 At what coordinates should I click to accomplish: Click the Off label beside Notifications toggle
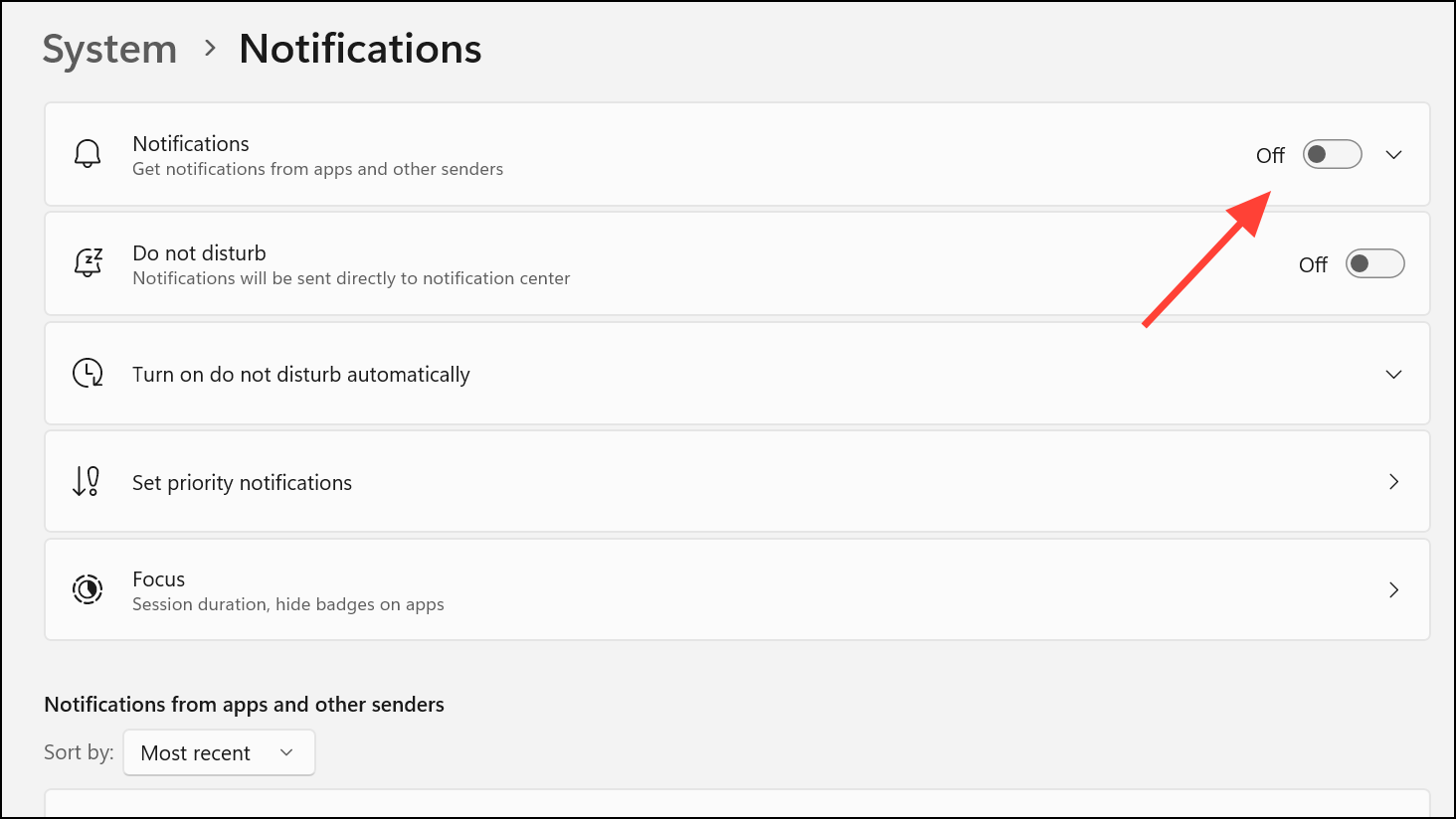coord(1270,156)
